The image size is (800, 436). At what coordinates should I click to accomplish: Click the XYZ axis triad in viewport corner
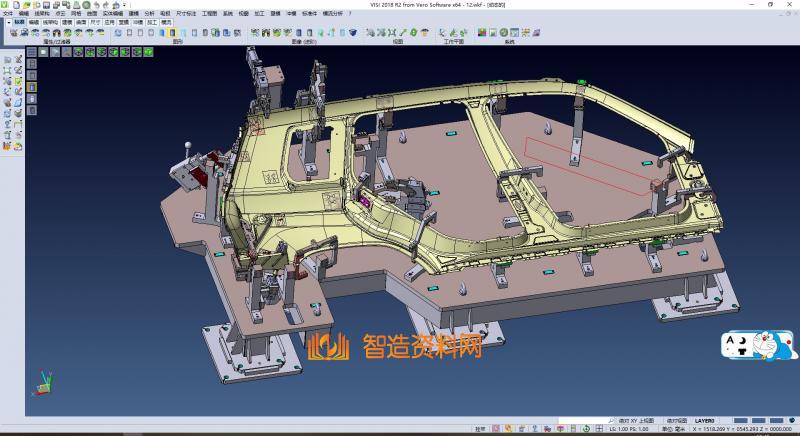(42, 380)
